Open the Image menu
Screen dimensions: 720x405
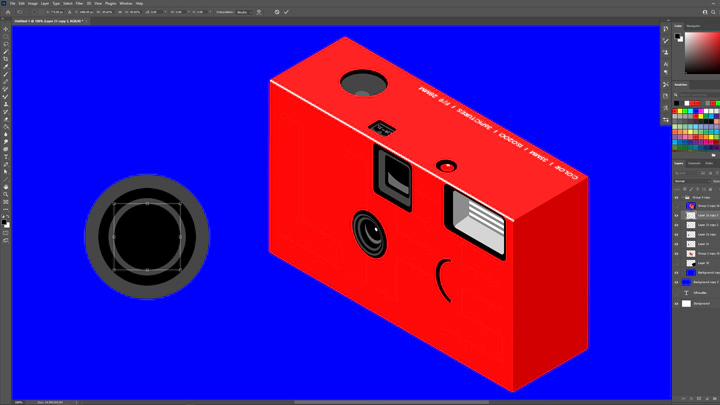[x=33, y=3]
